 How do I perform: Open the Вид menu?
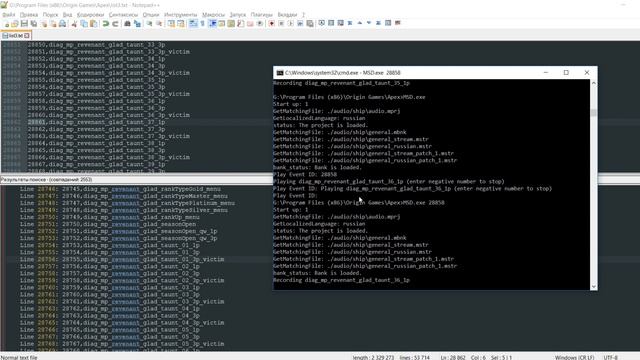click(x=67, y=15)
